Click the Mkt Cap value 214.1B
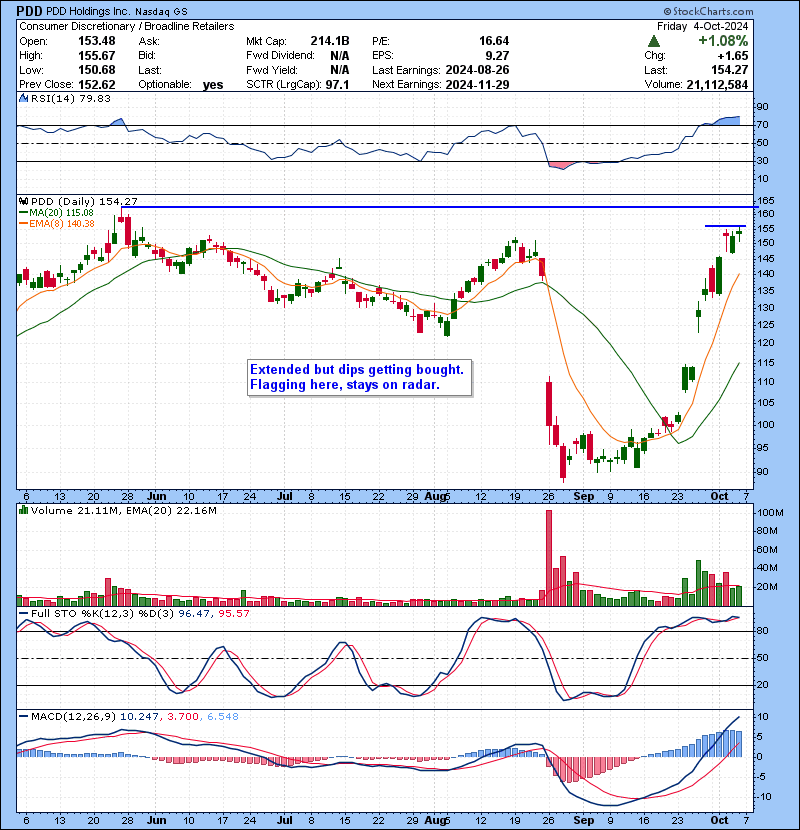This screenshot has width=800, height=830. 329,41
